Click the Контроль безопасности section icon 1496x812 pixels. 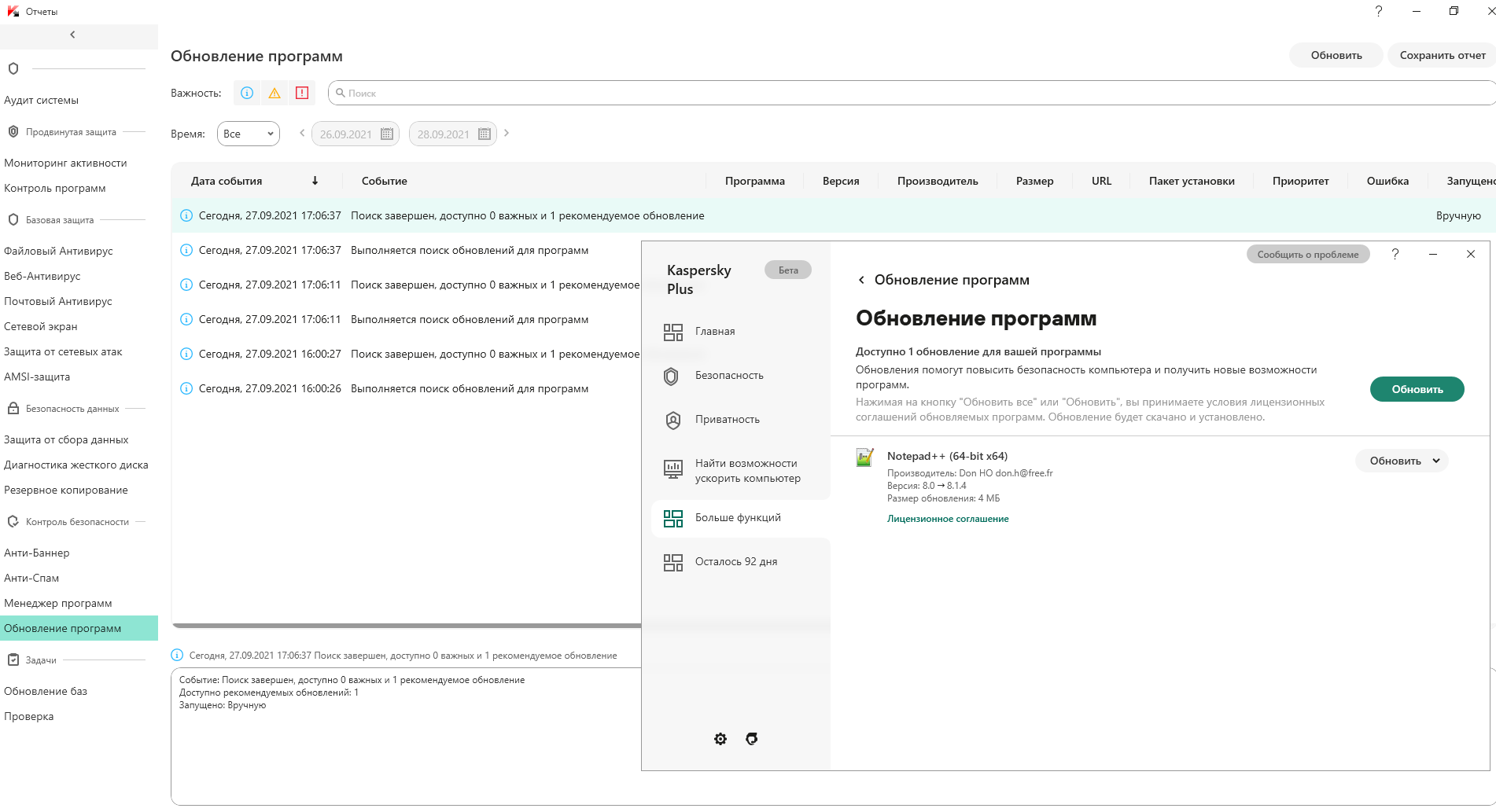pyautogui.click(x=13, y=521)
